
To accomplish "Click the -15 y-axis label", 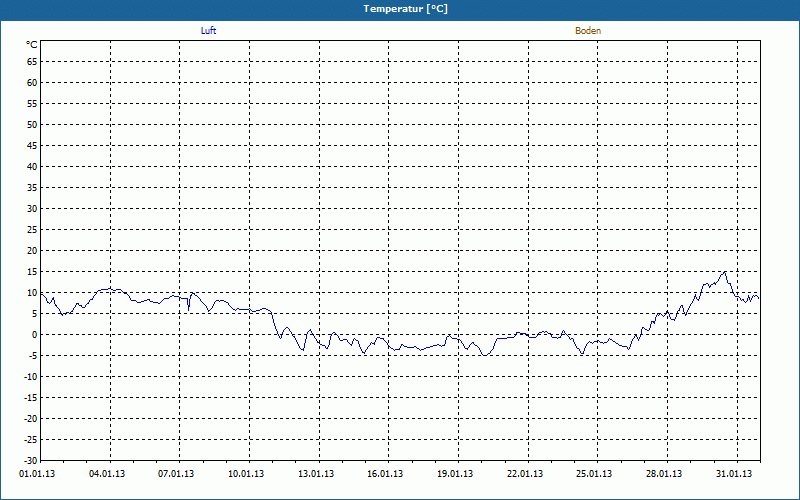I will (31, 397).
